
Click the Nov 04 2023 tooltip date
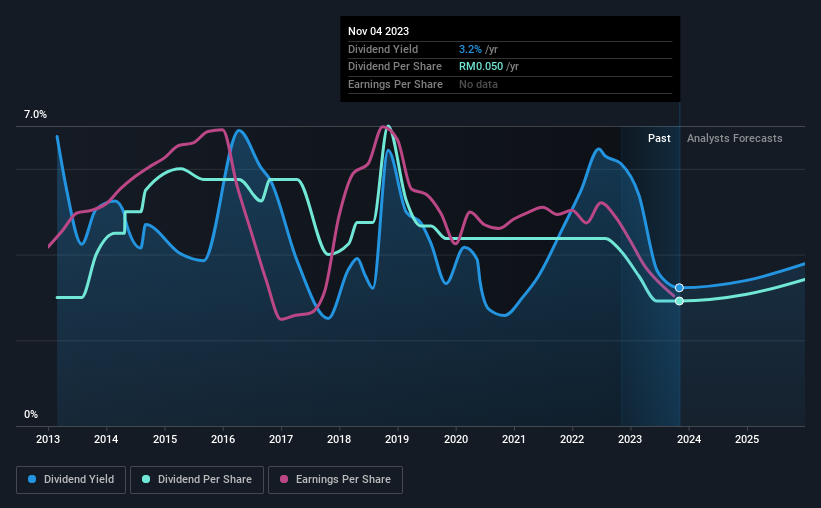pyautogui.click(x=379, y=31)
